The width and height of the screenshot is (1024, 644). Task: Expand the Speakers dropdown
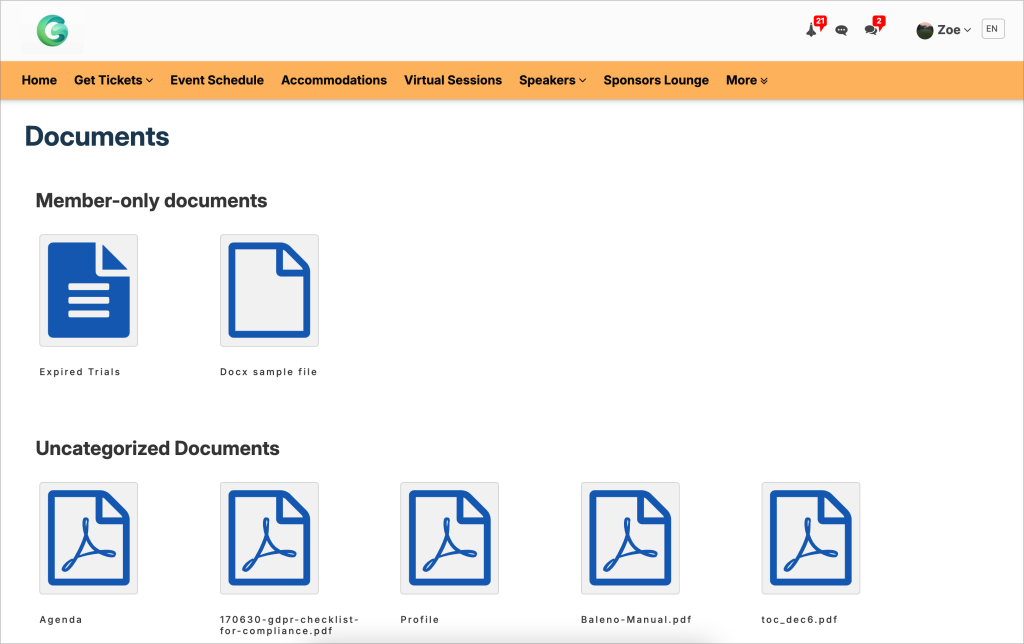pos(552,80)
